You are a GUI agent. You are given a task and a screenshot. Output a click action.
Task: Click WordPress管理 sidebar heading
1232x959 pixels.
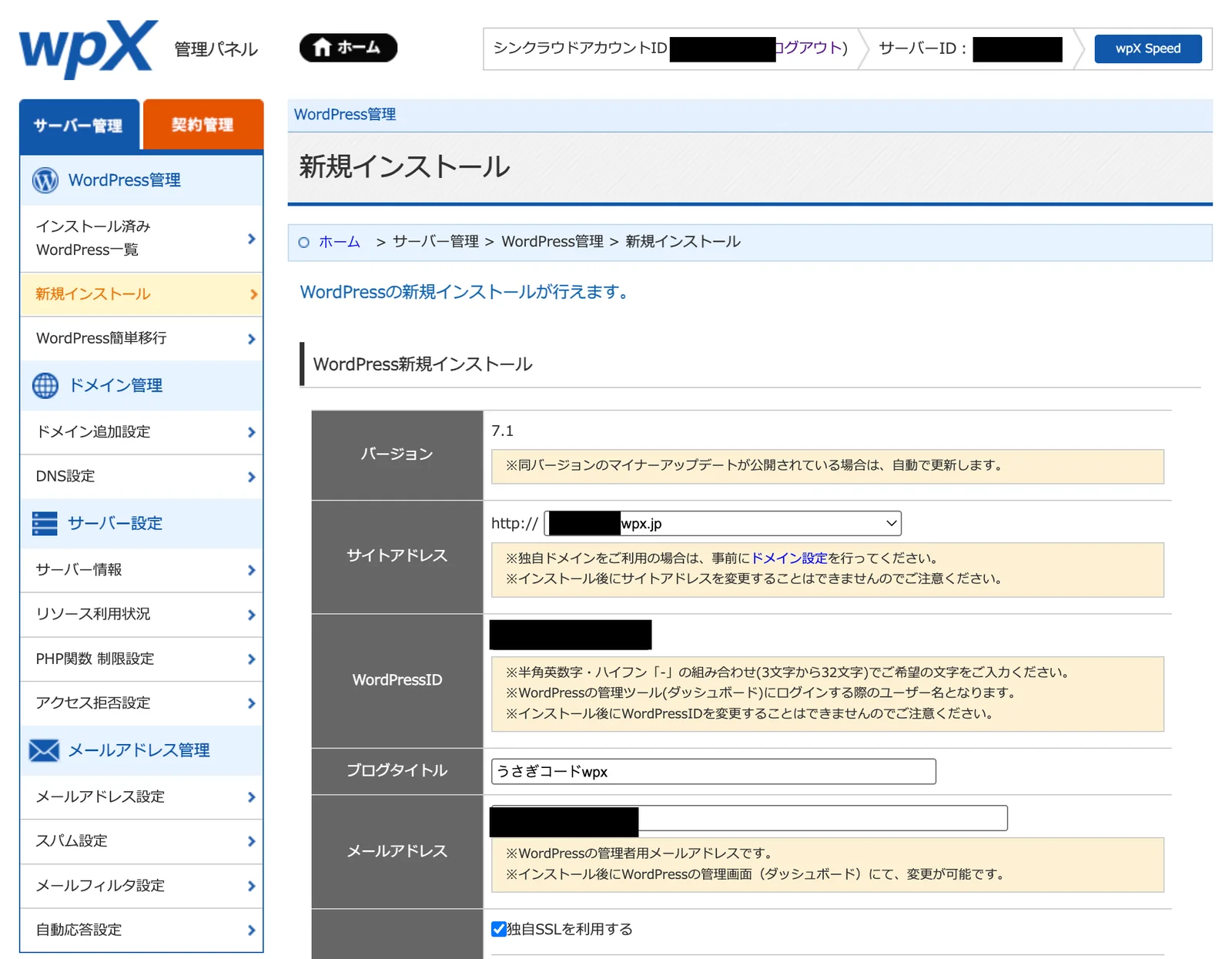142,180
